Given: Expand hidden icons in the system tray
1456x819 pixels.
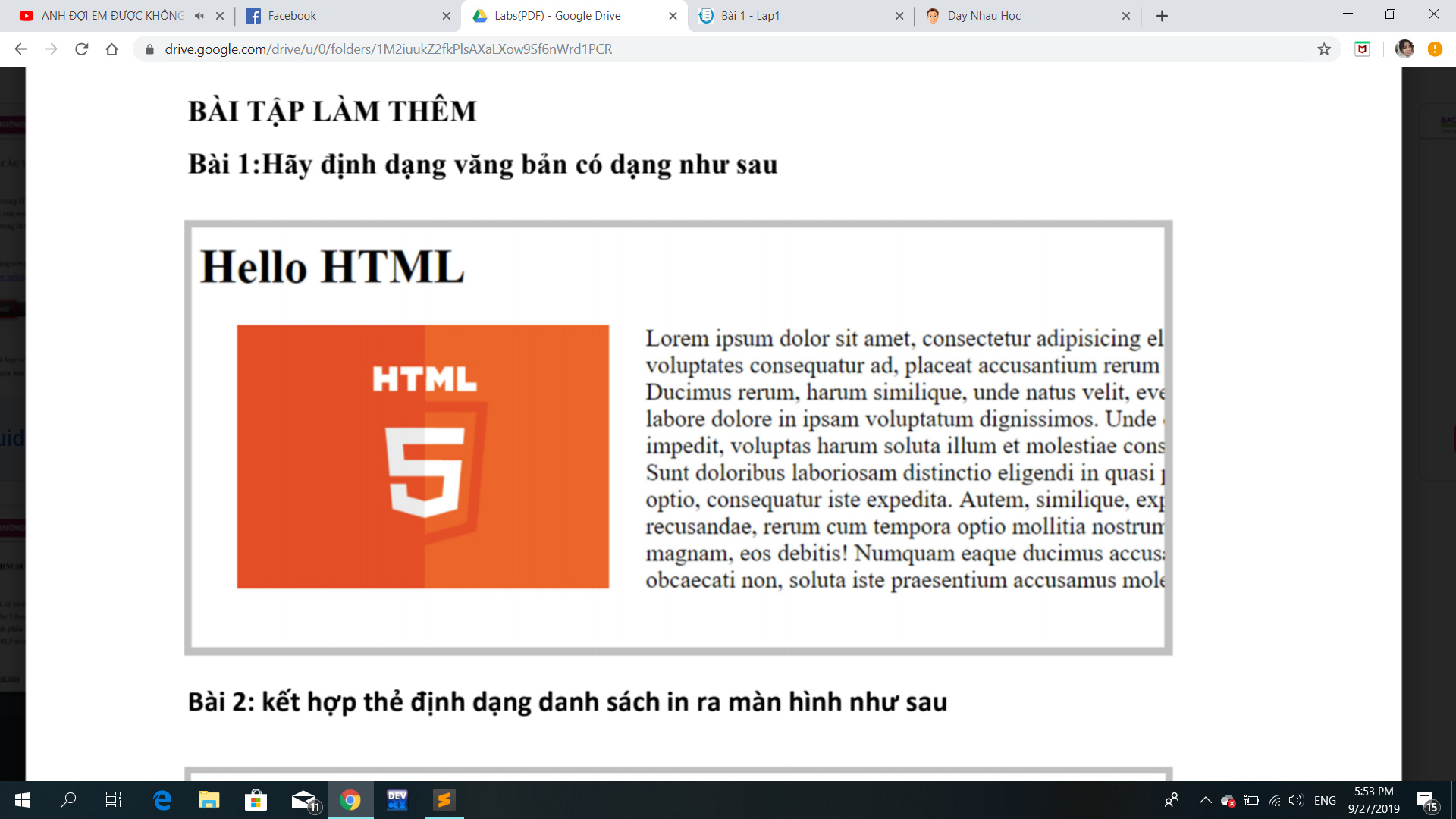Looking at the screenshot, I should 1205,800.
